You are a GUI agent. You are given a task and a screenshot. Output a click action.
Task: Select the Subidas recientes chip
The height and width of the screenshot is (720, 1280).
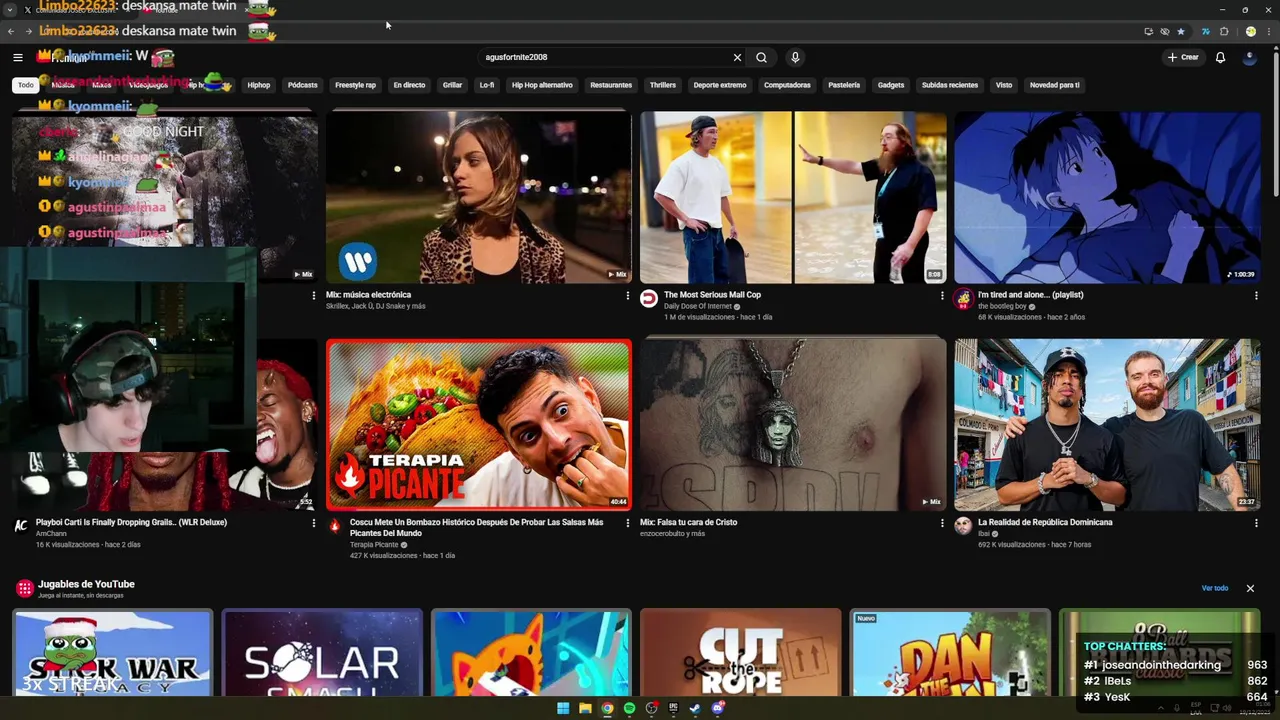click(950, 85)
